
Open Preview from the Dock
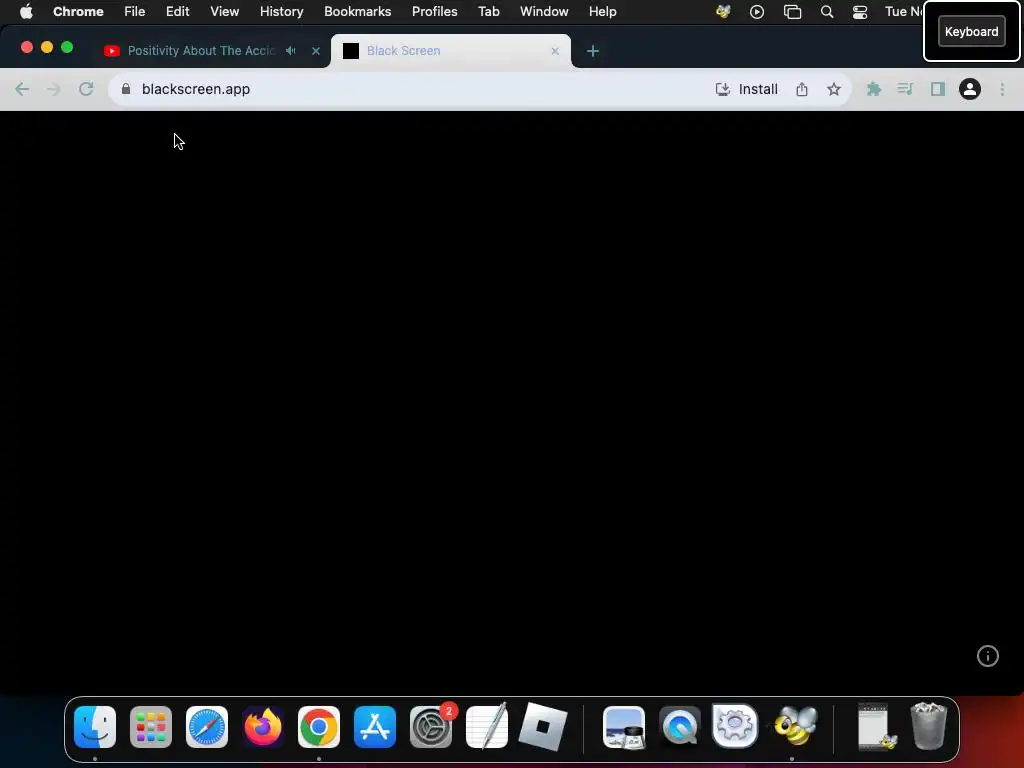(624, 726)
